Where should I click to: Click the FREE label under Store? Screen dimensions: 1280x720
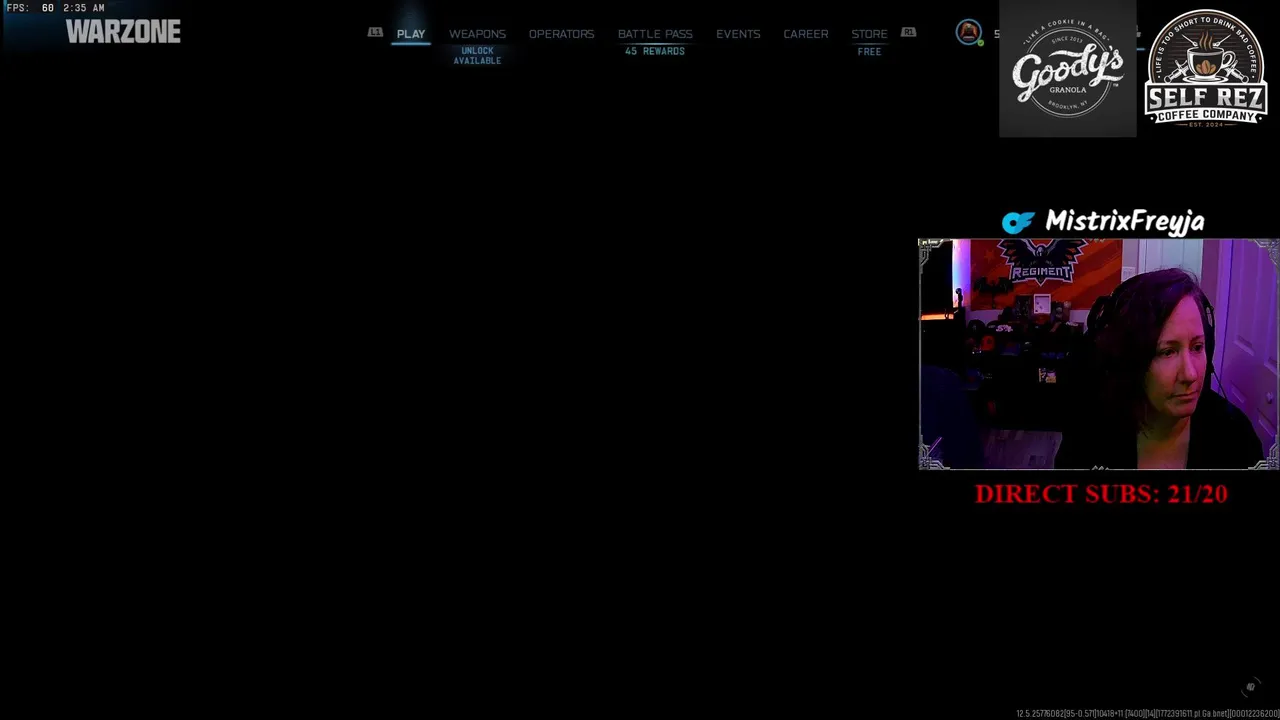pos(869,52)
